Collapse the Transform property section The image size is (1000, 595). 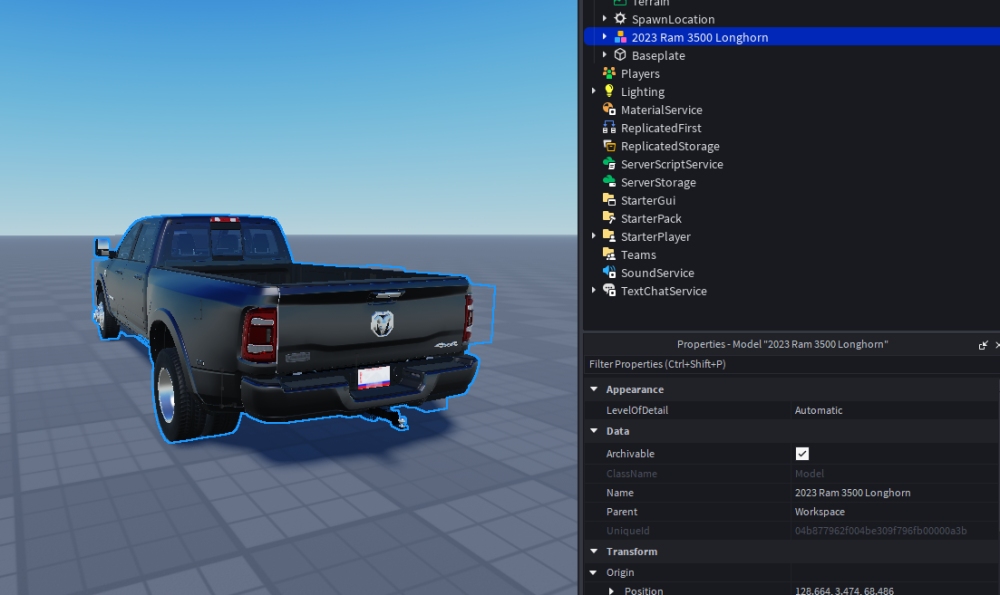click(x=594, y=551)
